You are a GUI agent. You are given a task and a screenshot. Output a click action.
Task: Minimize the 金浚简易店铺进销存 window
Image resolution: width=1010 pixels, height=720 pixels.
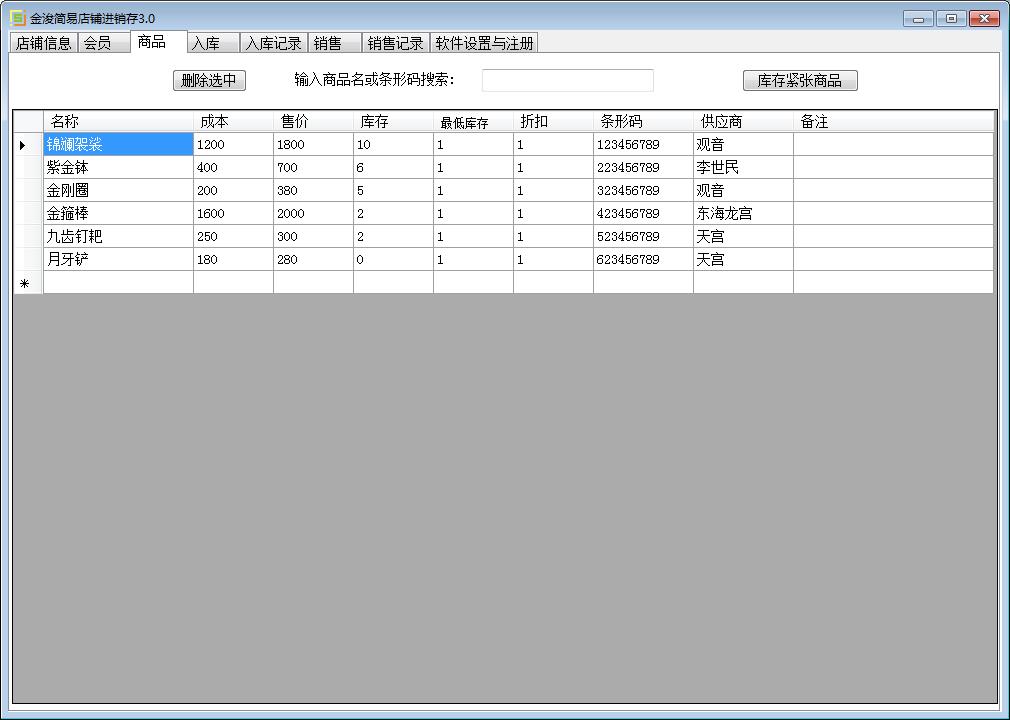(x=918, y=19)
